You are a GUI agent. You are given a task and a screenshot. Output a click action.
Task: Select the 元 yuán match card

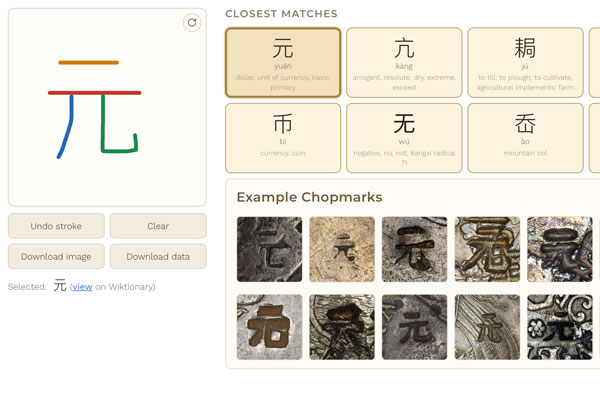tap(283, 62)
